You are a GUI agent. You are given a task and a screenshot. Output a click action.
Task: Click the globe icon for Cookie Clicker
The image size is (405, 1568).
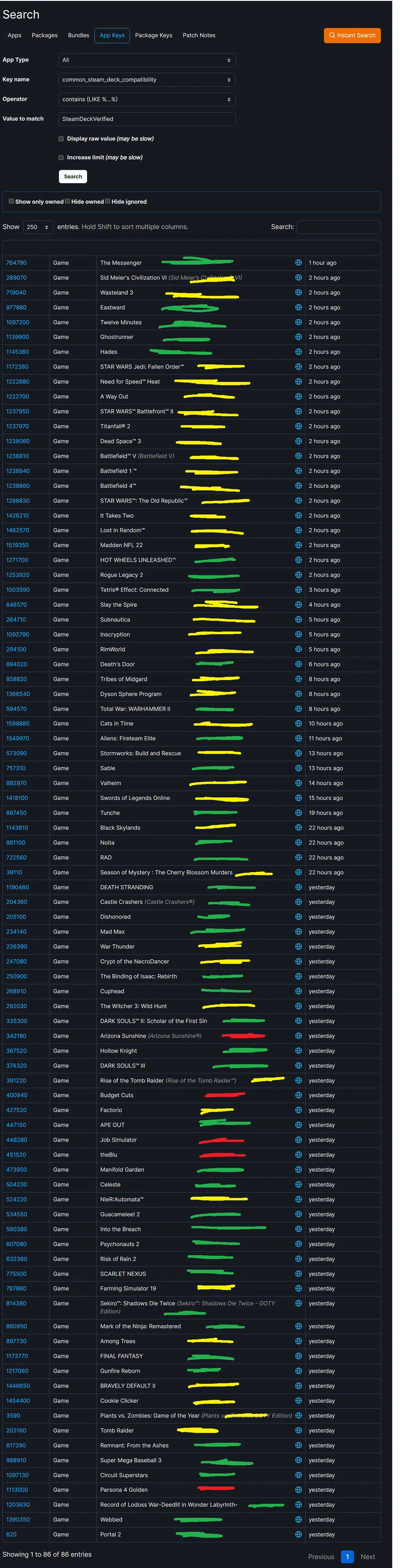click(298, 1400)
